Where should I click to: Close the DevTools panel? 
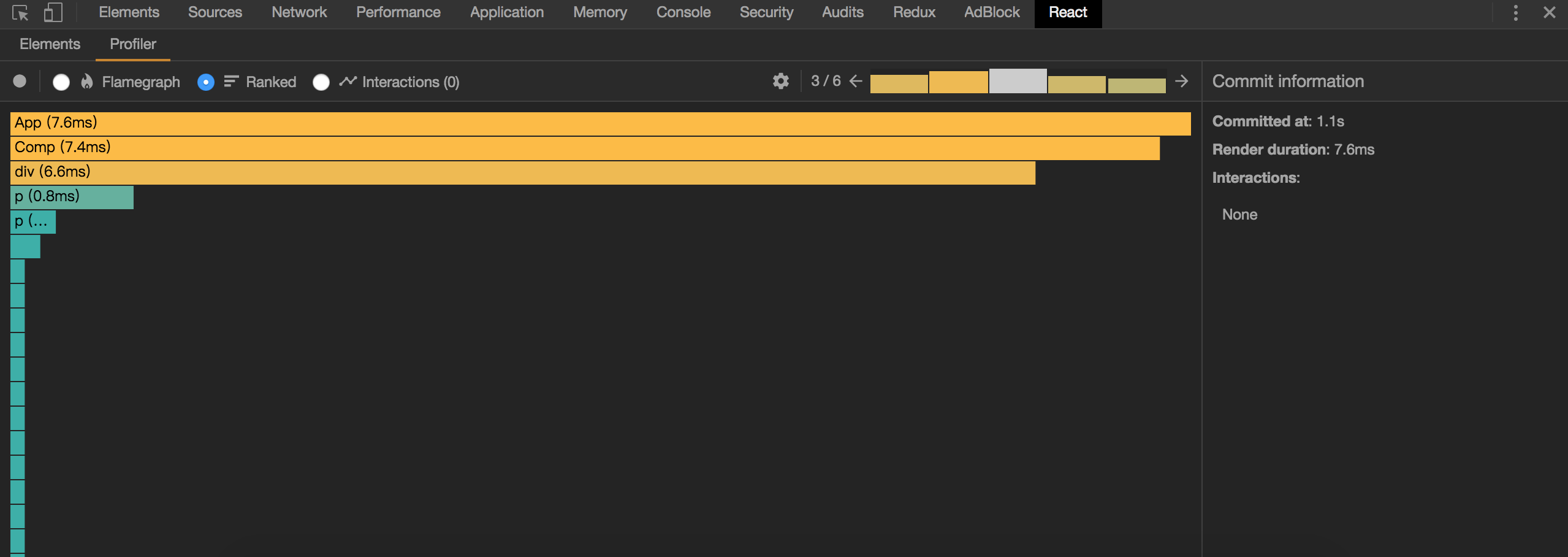(x=1549, y=12)
